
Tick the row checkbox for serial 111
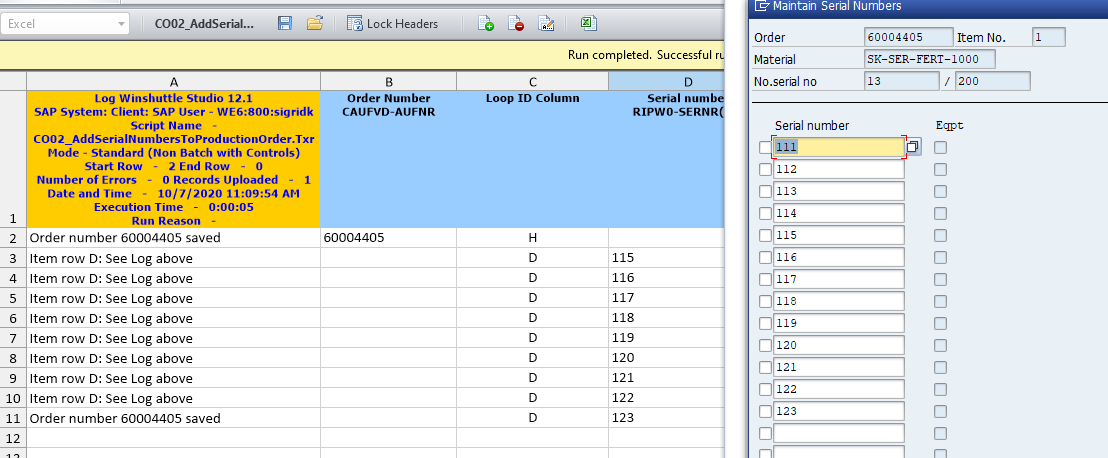coord(765,147)
